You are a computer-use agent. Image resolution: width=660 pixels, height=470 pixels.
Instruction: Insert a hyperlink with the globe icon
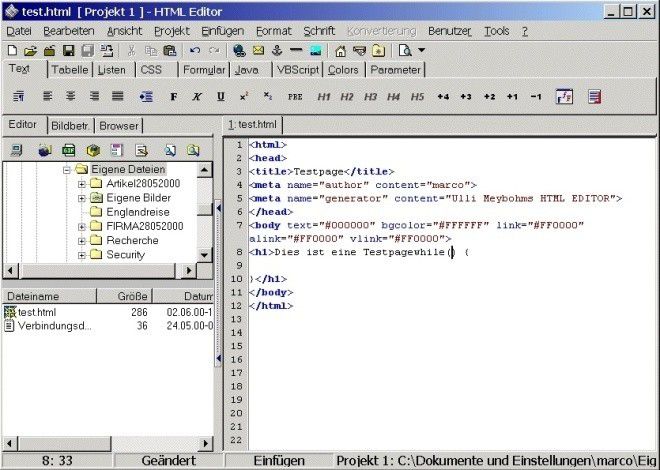[x=239, y=51]
